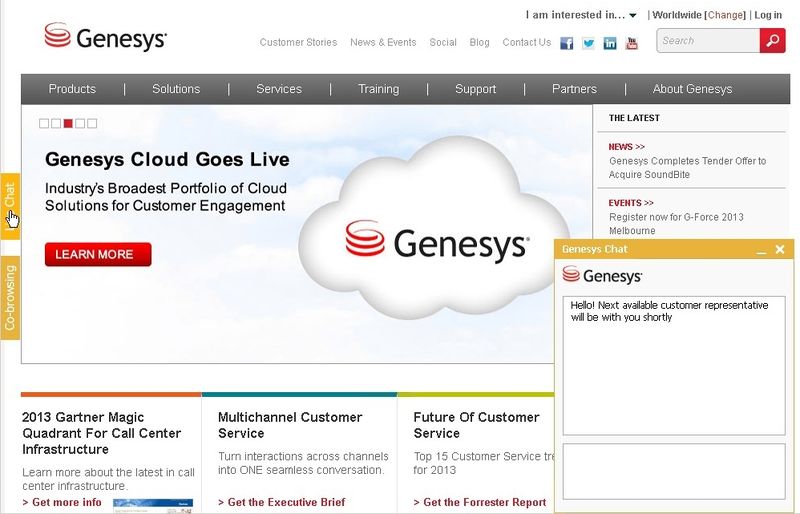Select the active third red slide indicator
Viewport: 800px width, 514px height.
[x=68, y=123]
